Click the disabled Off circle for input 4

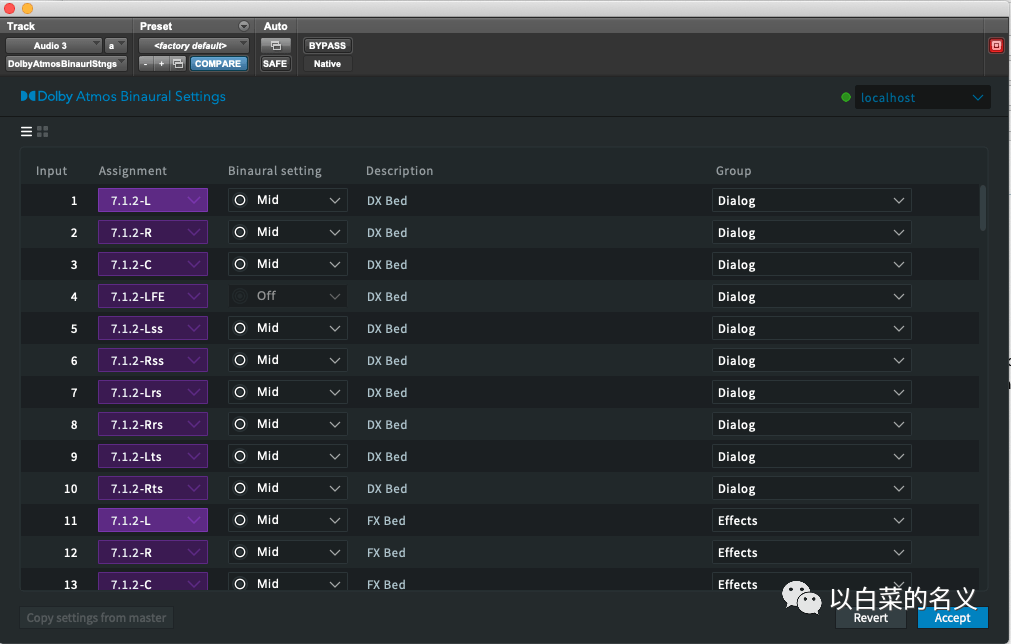point(240,296)
